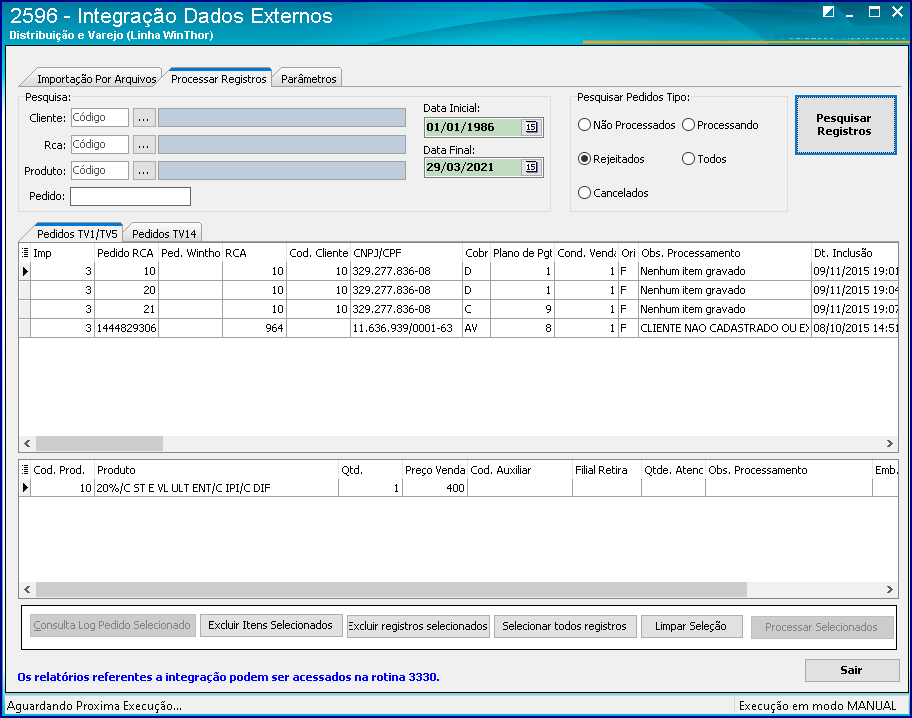912x718 pixels.
Task: Click items grid scroll right arrow
Action: 889,589
